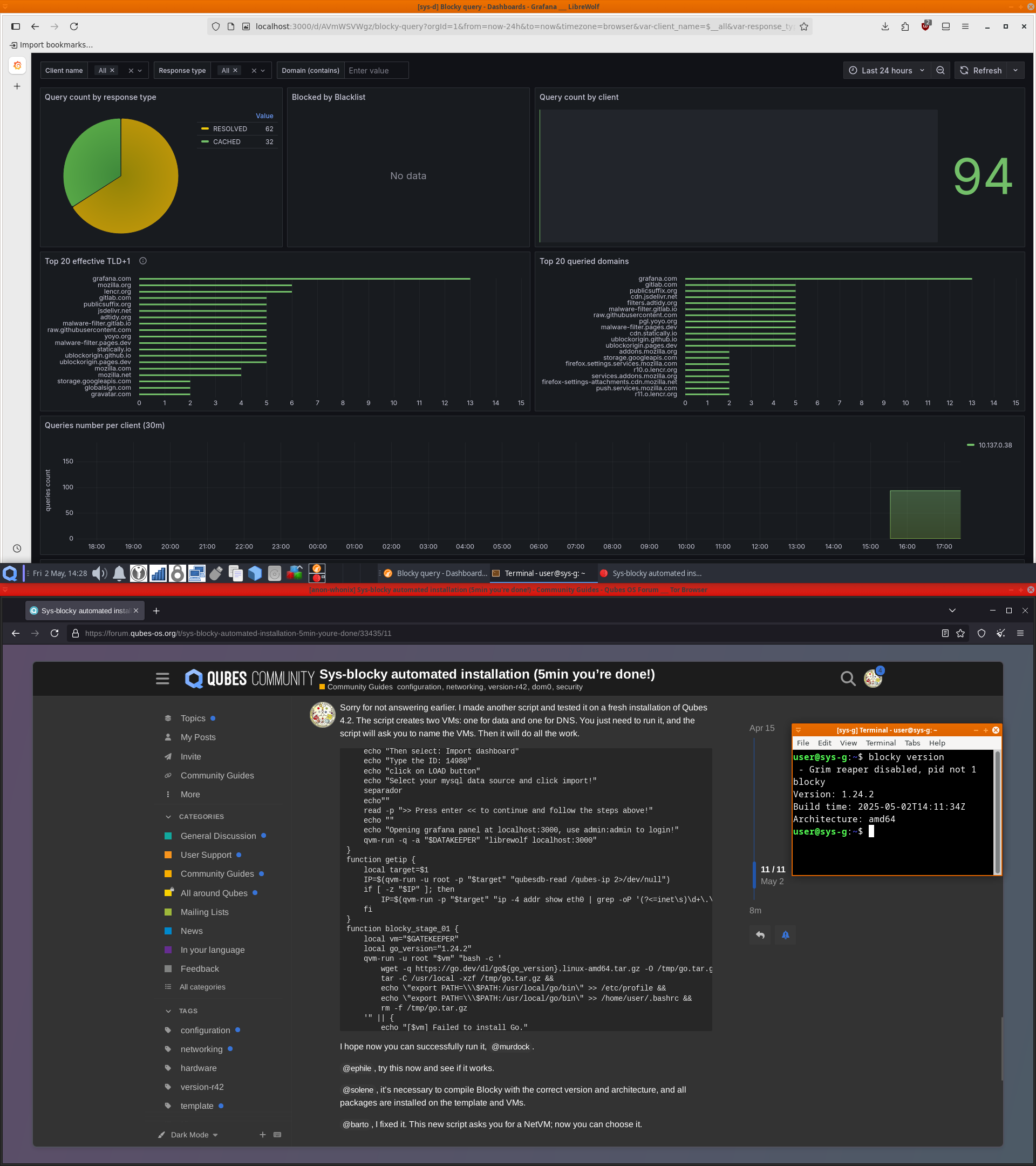Expand the Response type variable dropdown
Viewport: 1036px width, 1166px height.
(x=262, y=71)
